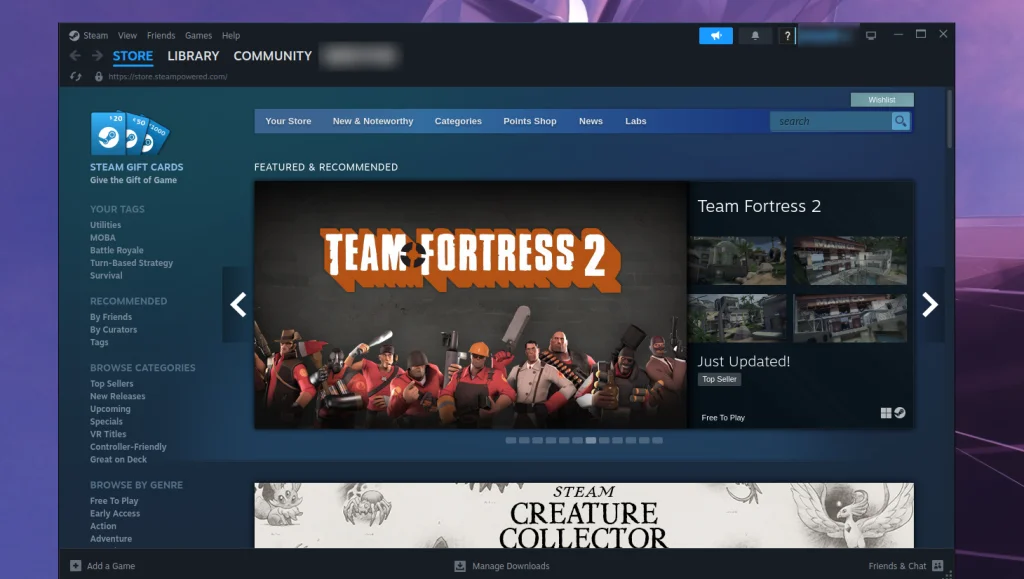1024x579 pixels.
Task: Open notifications bell
Action: click(x=755, y=36)
